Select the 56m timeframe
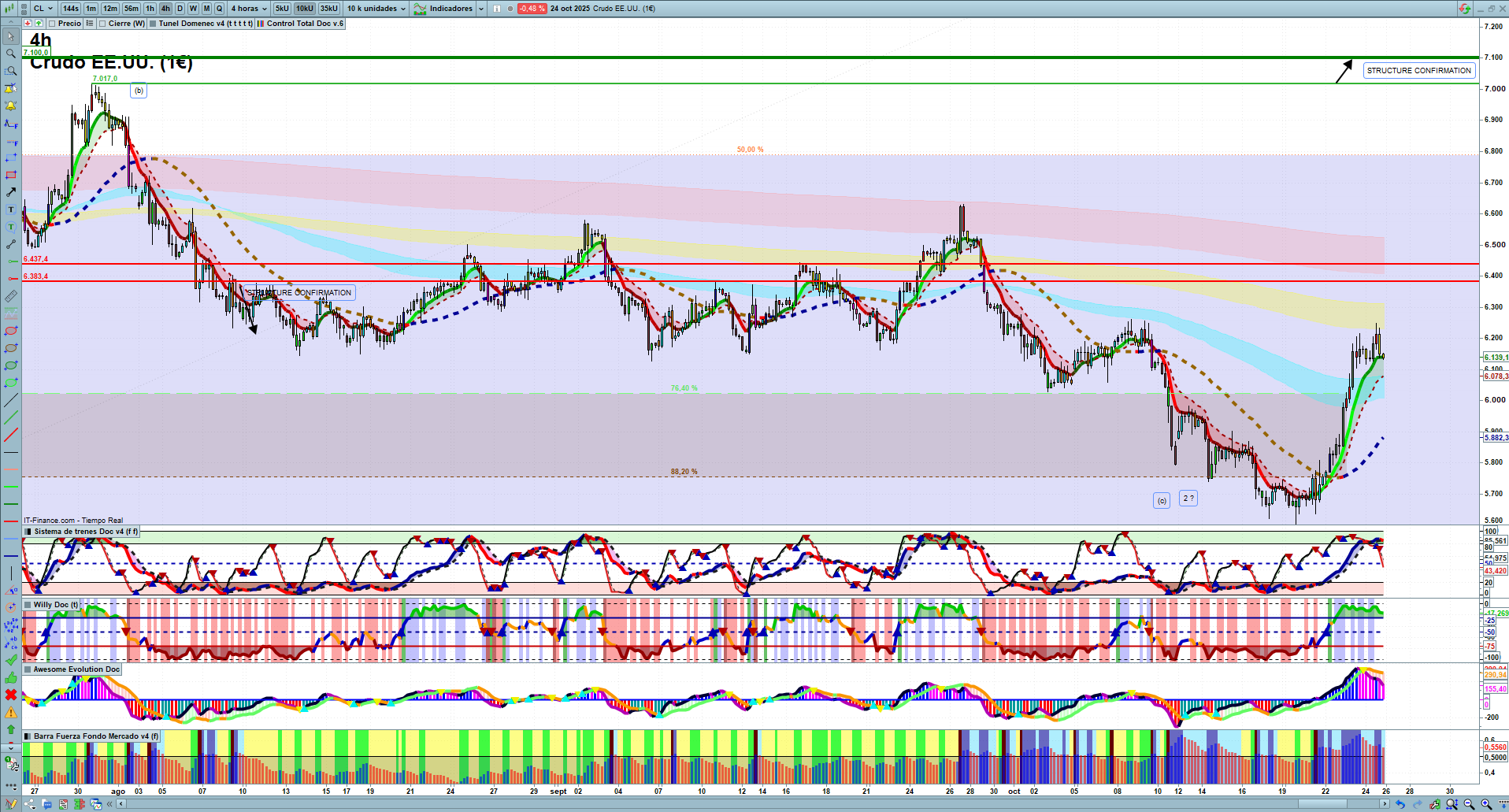1509x812 pixels. (x=132, y=9)
